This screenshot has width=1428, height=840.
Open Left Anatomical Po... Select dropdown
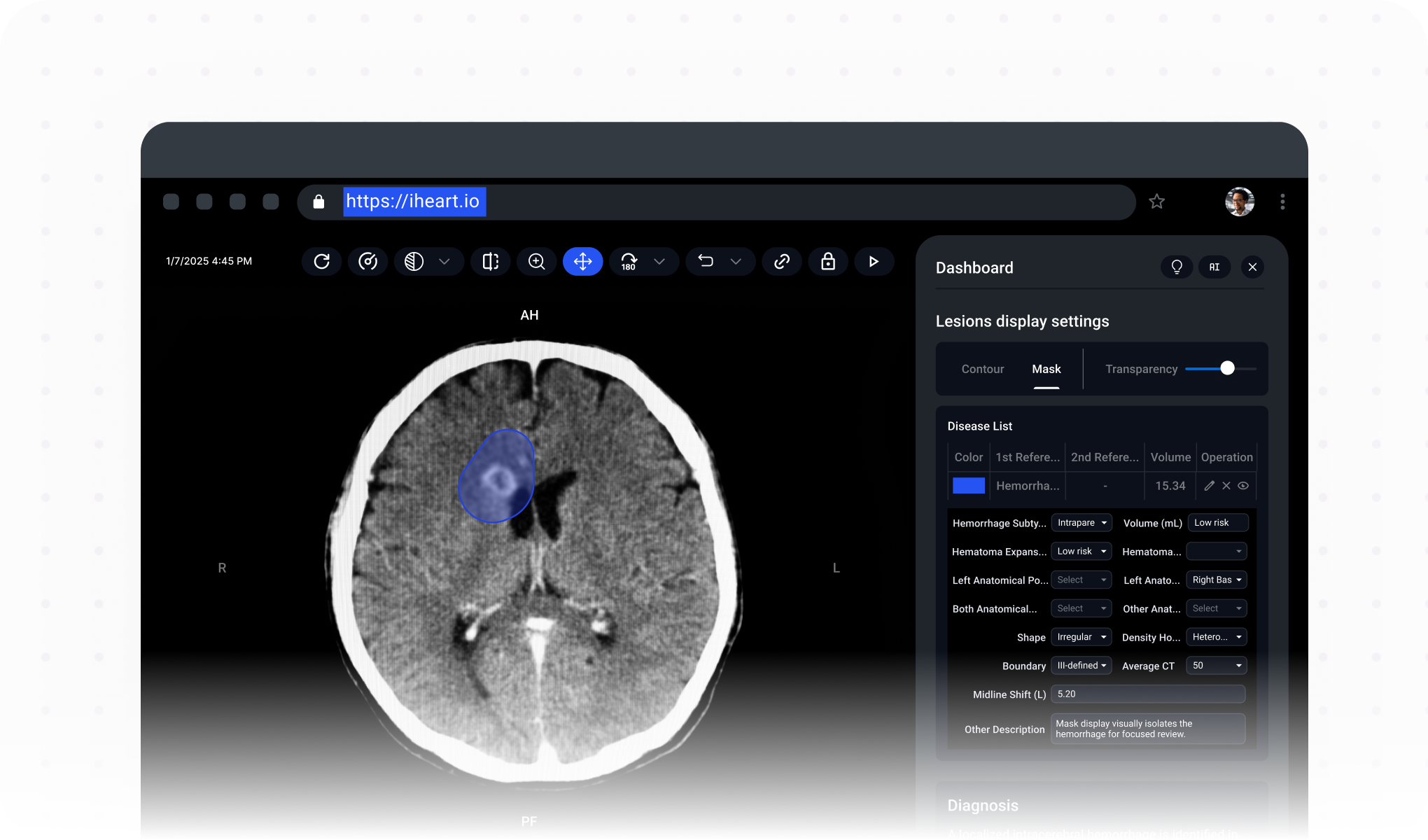(1081, 580)
